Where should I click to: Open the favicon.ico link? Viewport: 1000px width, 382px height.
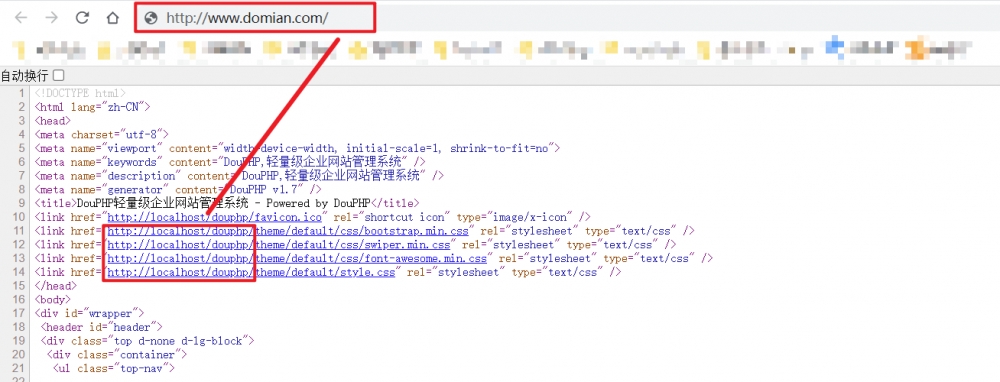click(x=214, y=217)
